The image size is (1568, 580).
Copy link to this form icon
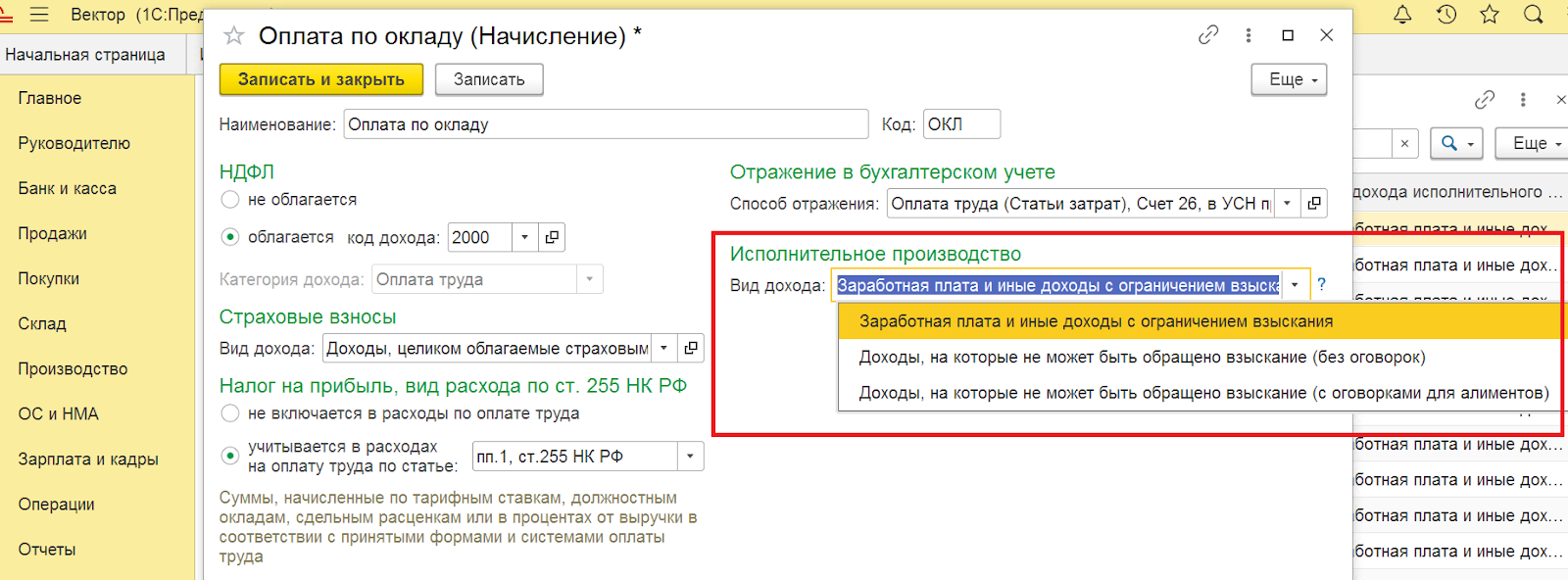coord(1208,35)
